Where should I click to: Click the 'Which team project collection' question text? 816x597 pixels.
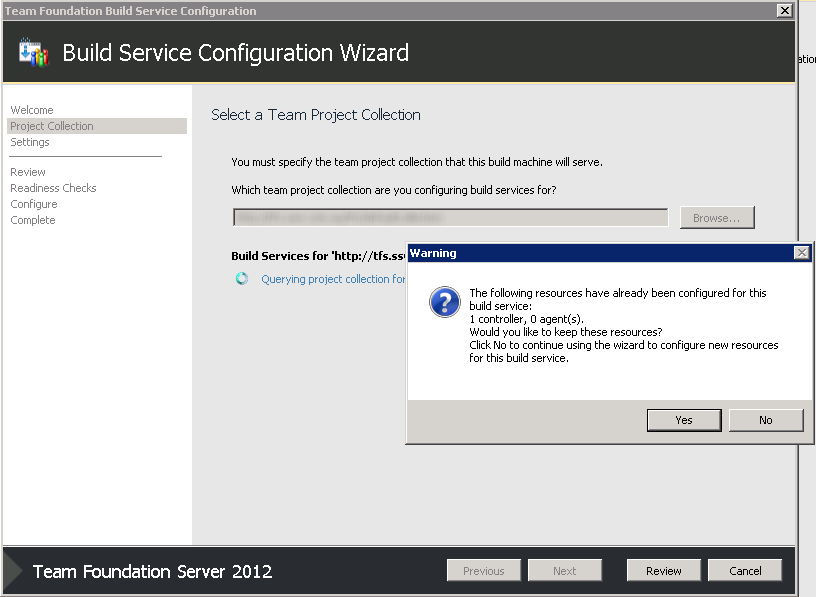394,190
